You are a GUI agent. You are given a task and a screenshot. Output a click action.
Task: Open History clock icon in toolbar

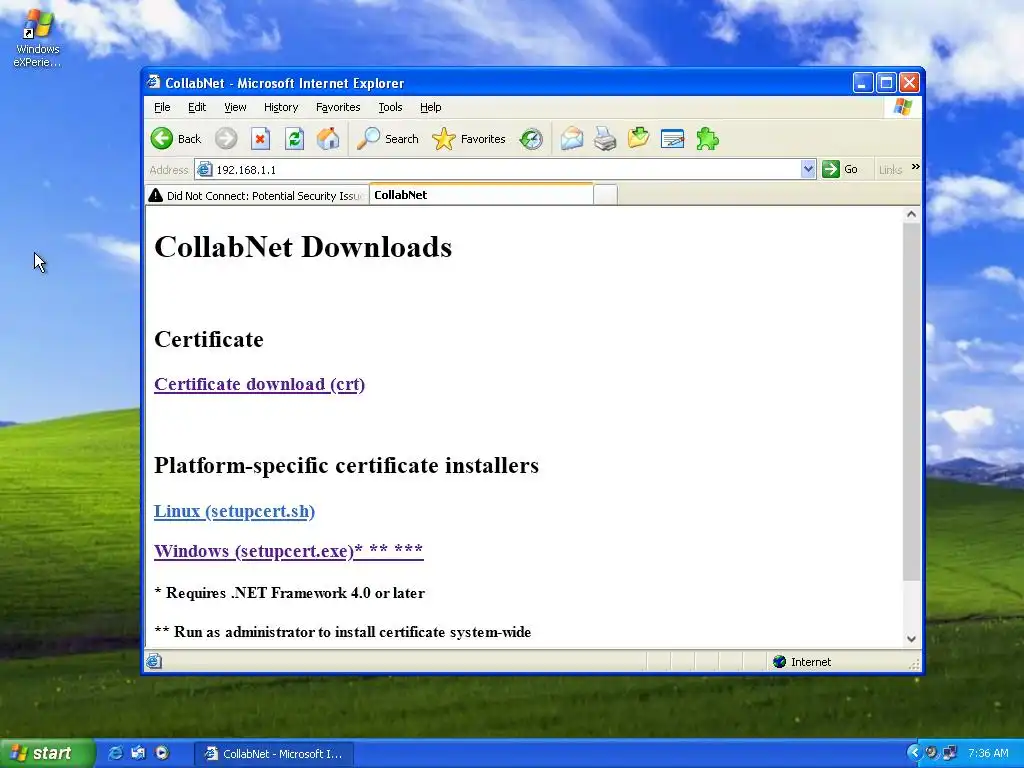tap(531, 138)
